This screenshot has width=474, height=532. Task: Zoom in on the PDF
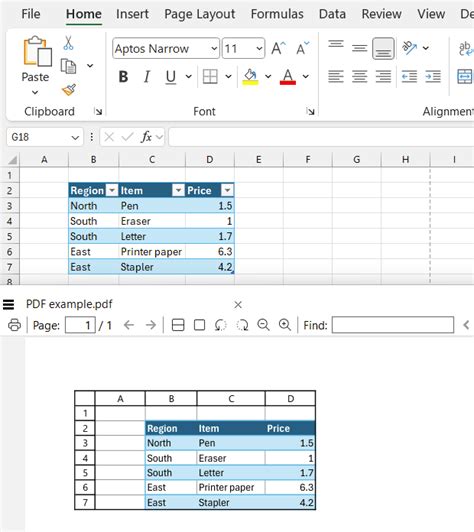click(x=285, y=325)
